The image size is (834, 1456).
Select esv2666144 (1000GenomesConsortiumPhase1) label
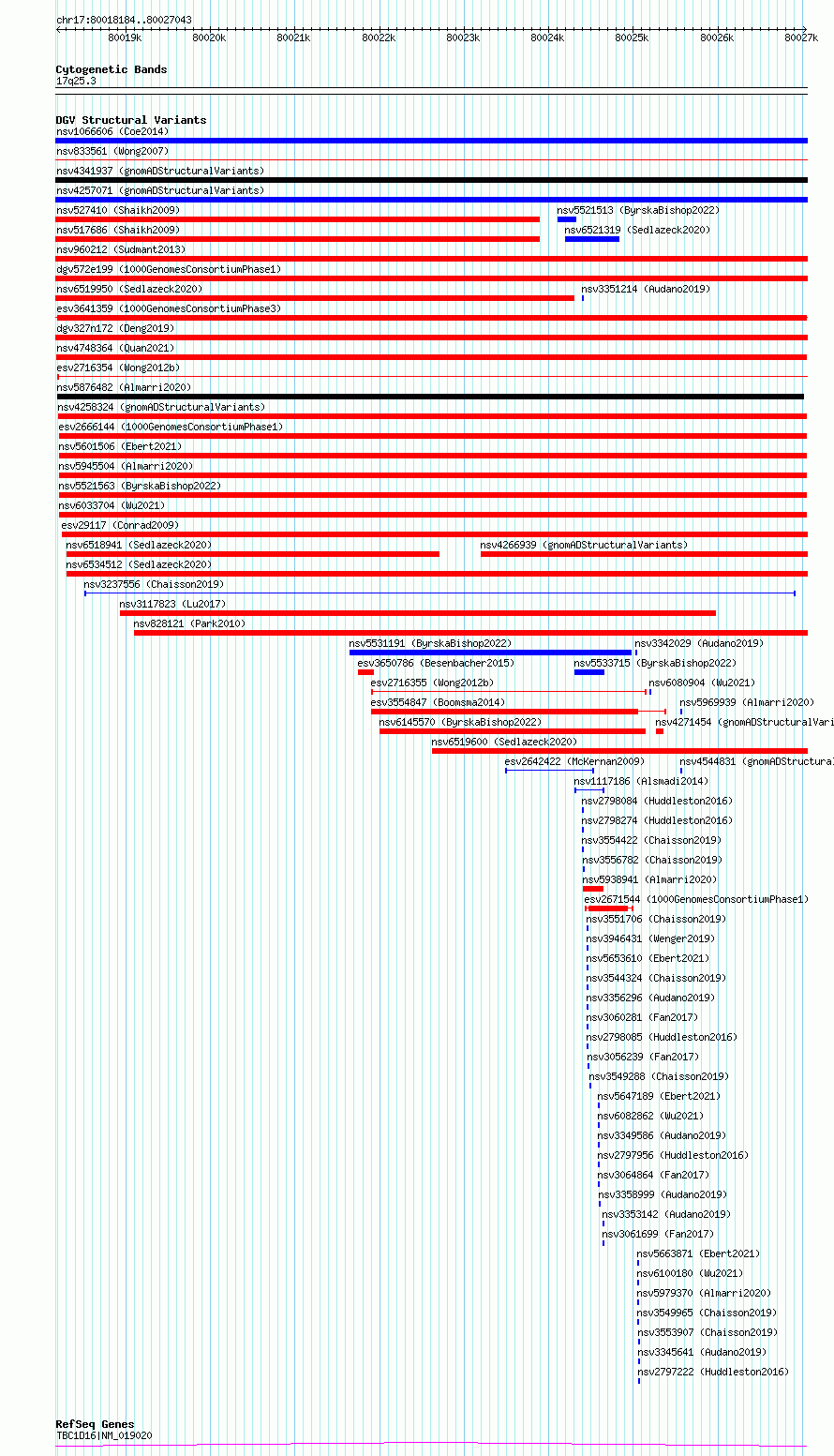pyautogui.click(x=171, y=427)
